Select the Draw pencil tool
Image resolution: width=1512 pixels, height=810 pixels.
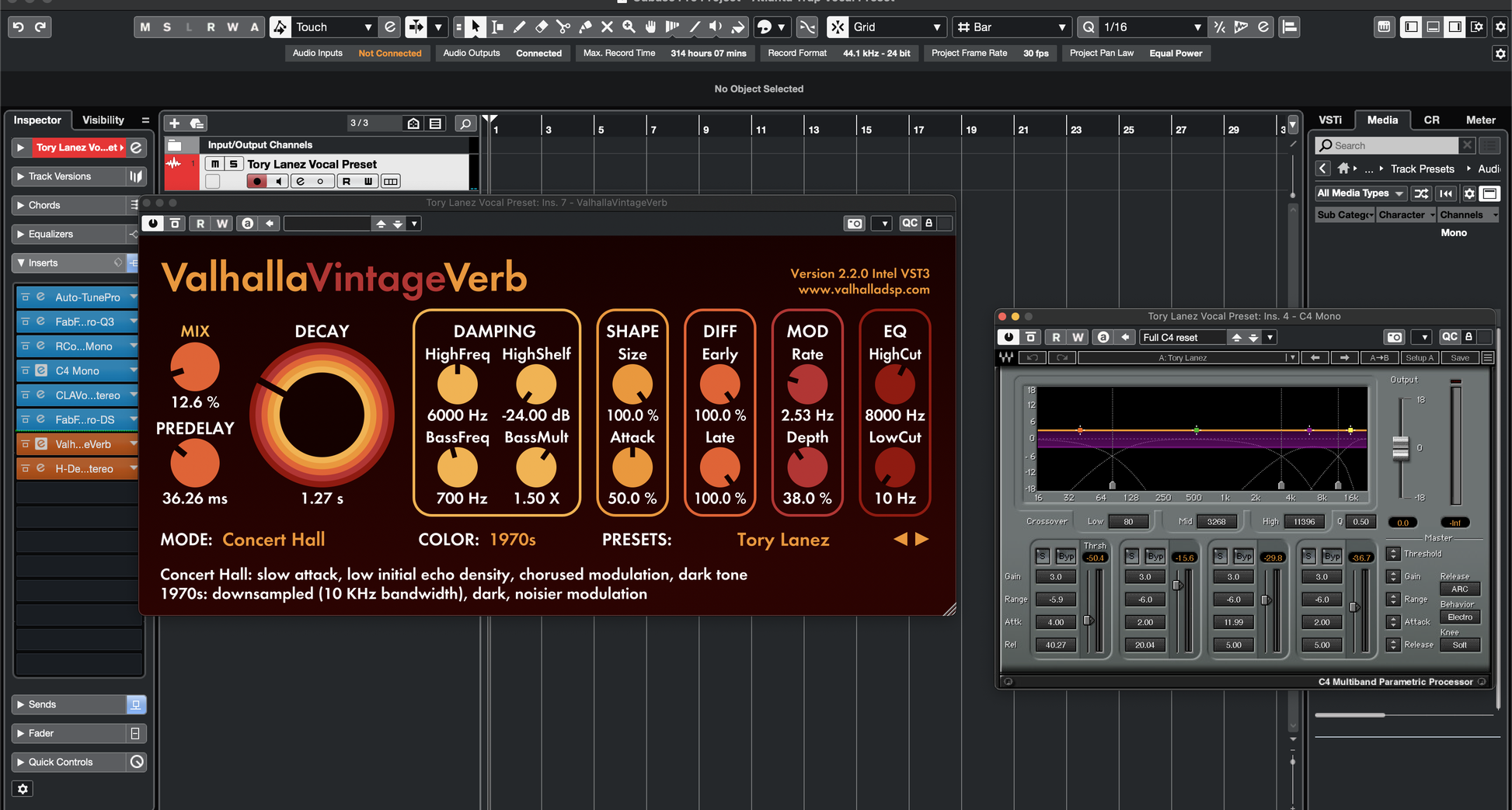pos(520,27)
